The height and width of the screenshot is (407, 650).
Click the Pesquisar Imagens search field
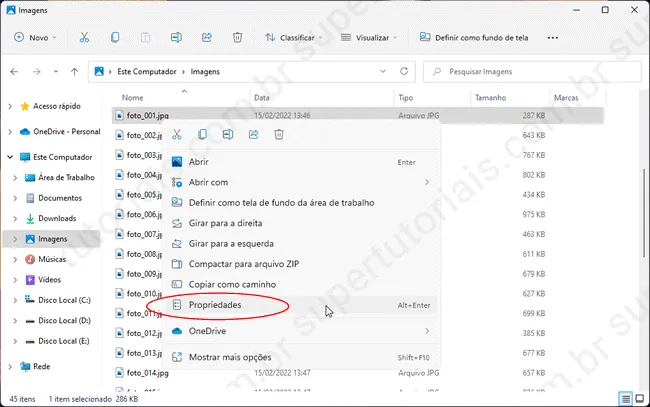(532, 72)
